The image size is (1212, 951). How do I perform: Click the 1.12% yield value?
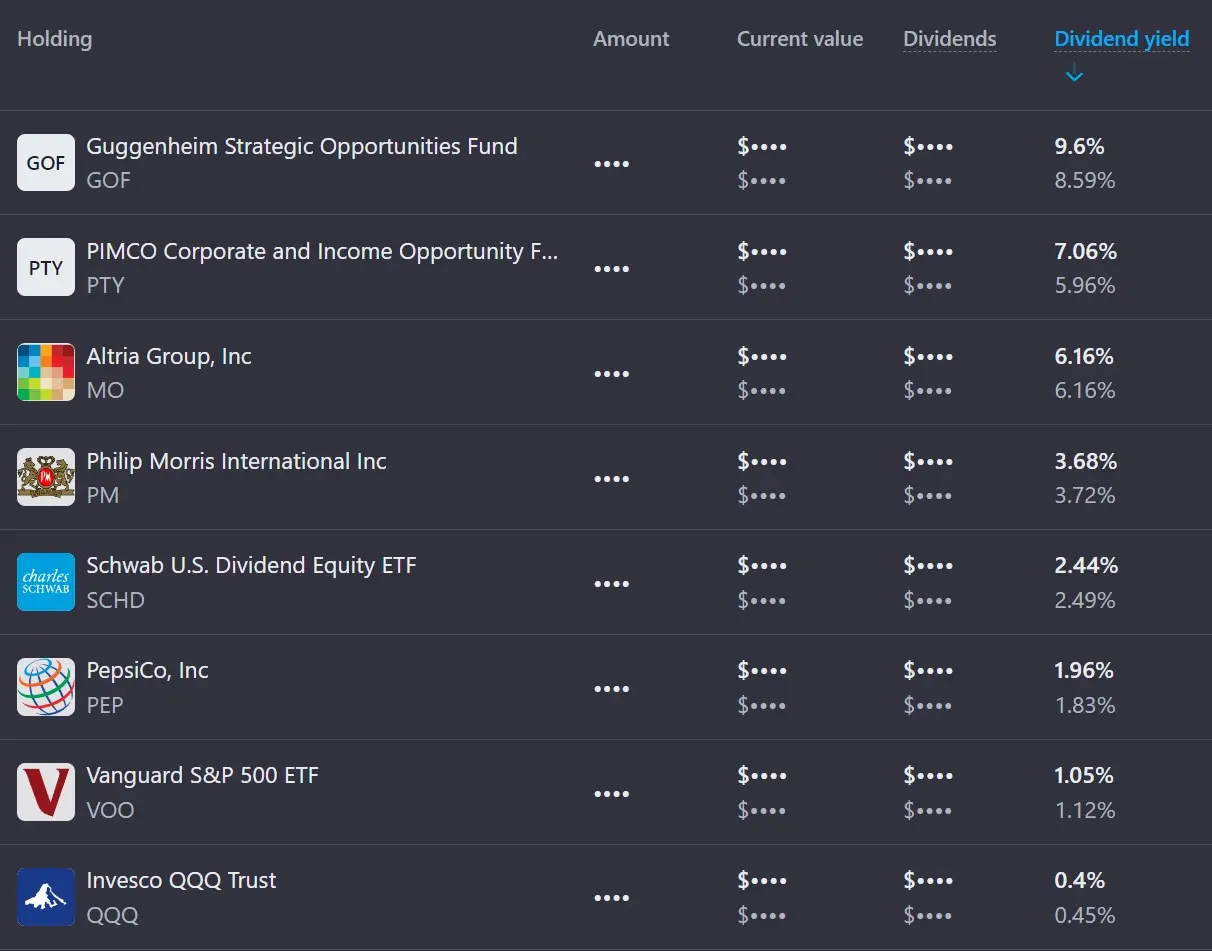(1085, 811)
